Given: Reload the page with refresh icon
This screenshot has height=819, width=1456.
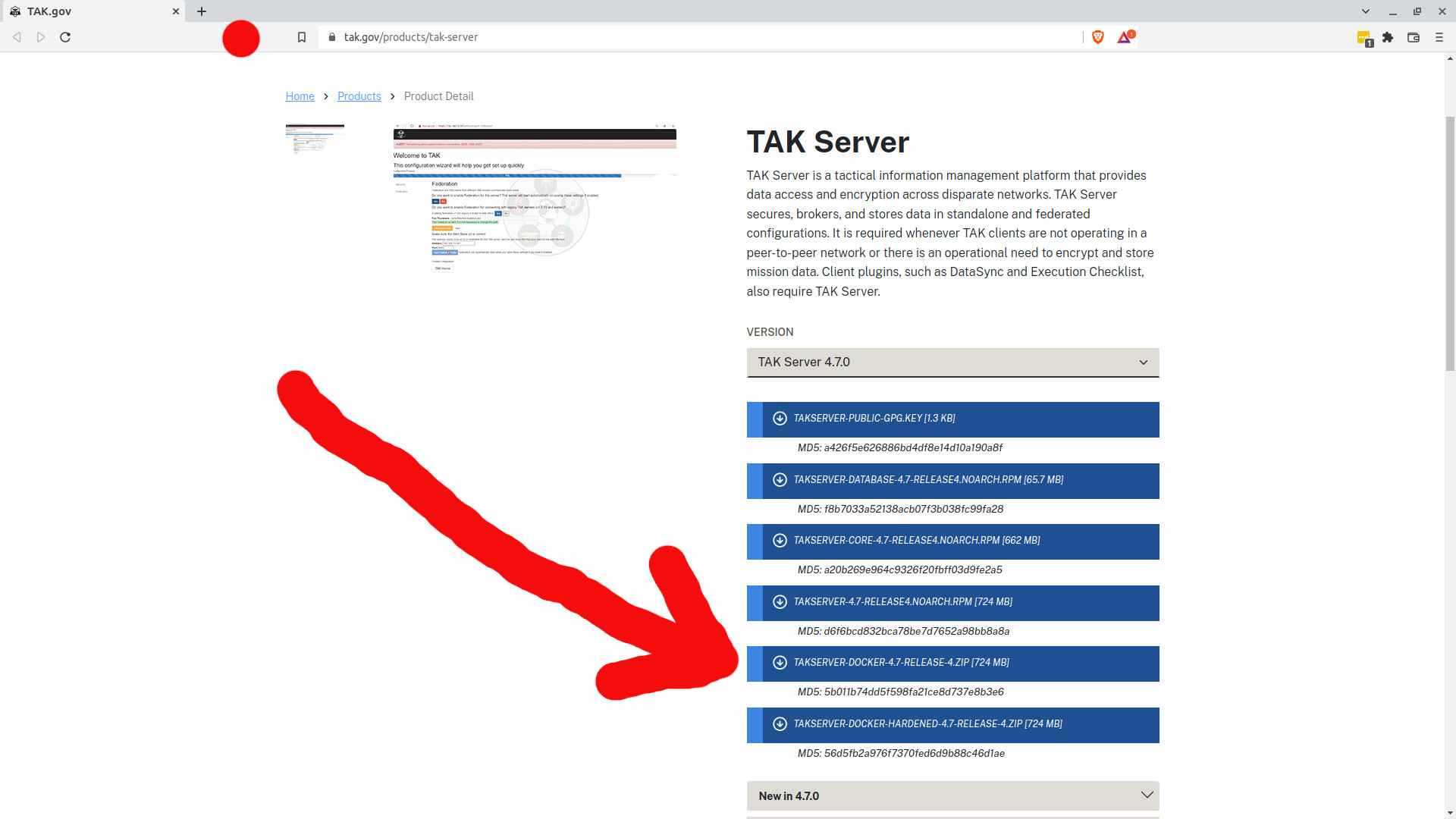Looking at the screenshot, I should (65, 37).
